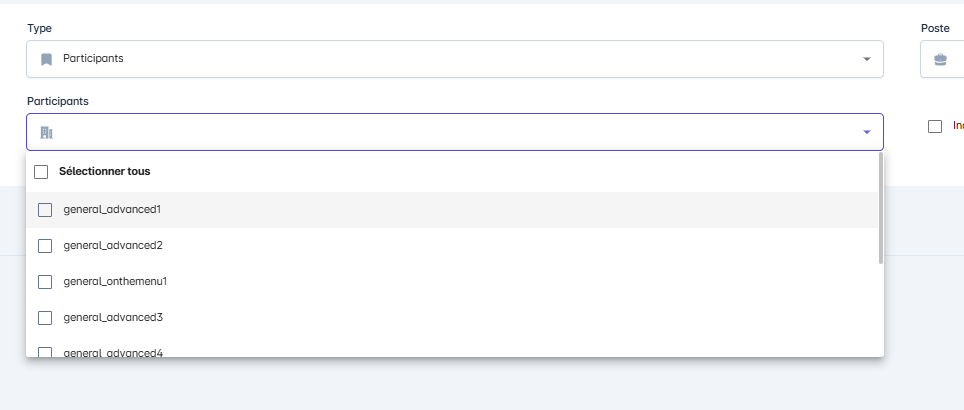This screenshot has height=410, width=964.
Task: Click the building icon in Participants field
Action: pos(46,132)
